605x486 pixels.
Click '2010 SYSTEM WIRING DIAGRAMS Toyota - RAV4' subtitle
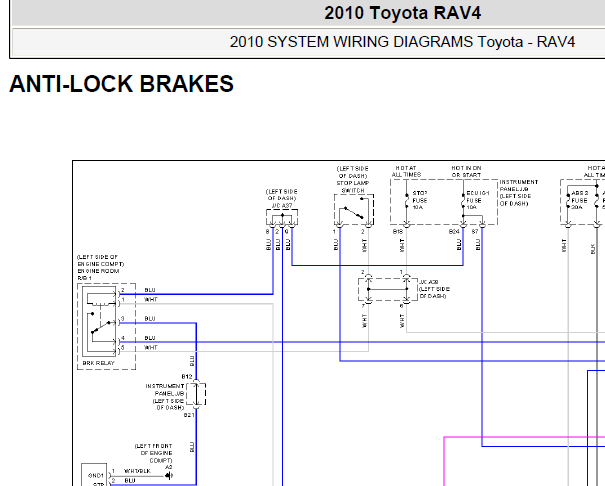[402, 42]
